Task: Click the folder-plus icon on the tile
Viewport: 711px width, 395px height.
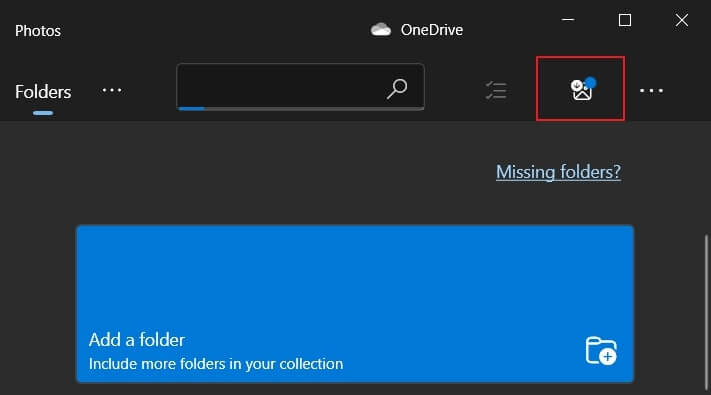Action: (601, 351)
